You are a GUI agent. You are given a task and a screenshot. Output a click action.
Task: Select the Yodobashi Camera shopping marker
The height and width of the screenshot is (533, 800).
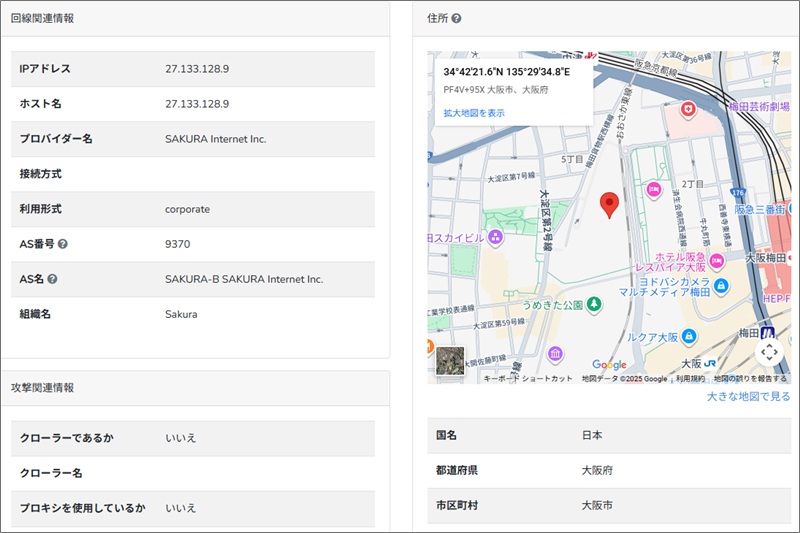pyautogui.click(x=722, y=286)
